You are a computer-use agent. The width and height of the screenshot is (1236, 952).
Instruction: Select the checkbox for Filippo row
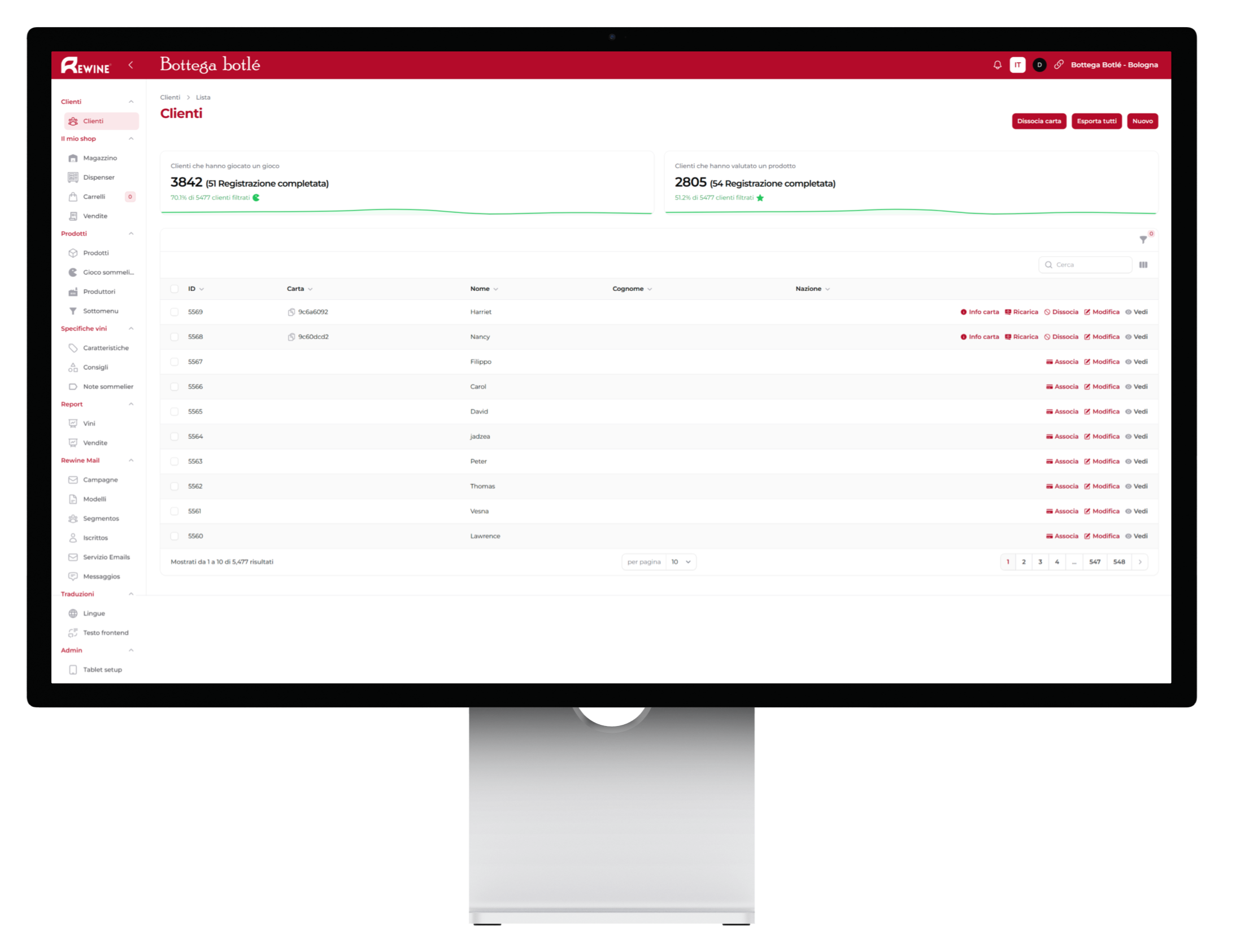(175, 362)
